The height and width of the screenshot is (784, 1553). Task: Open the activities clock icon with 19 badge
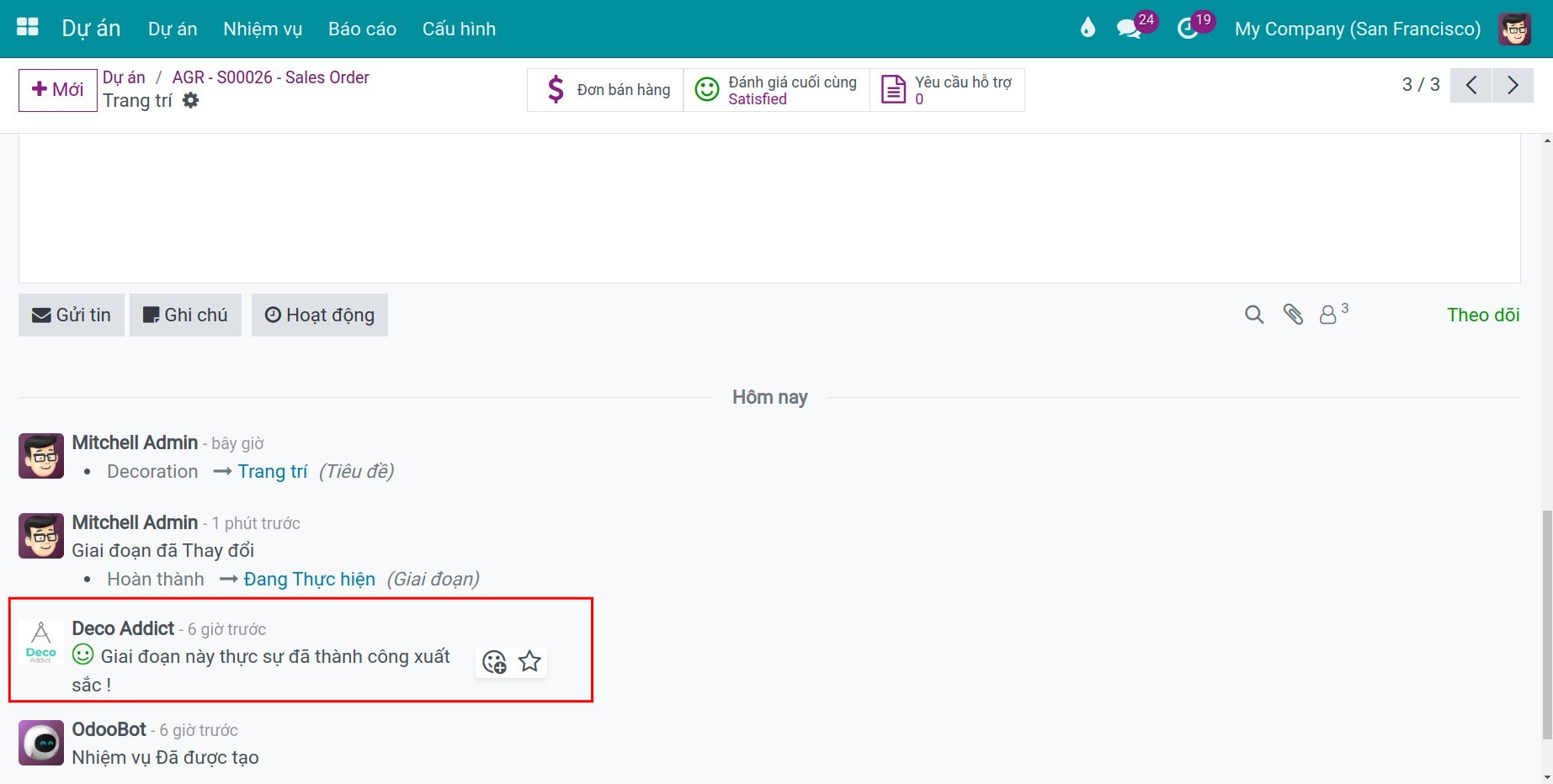pos(1188,29)
